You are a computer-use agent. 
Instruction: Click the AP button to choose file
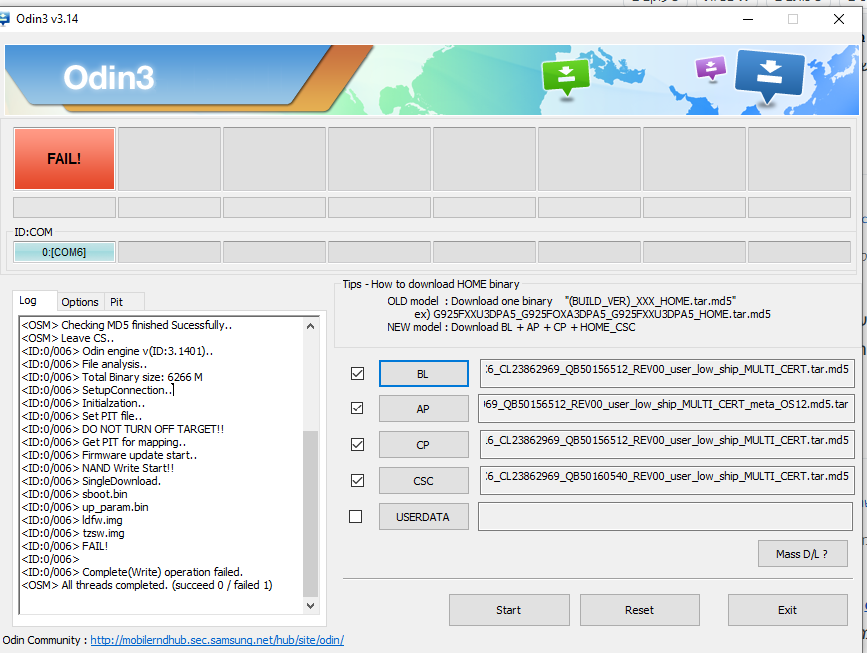click(424, 409)
